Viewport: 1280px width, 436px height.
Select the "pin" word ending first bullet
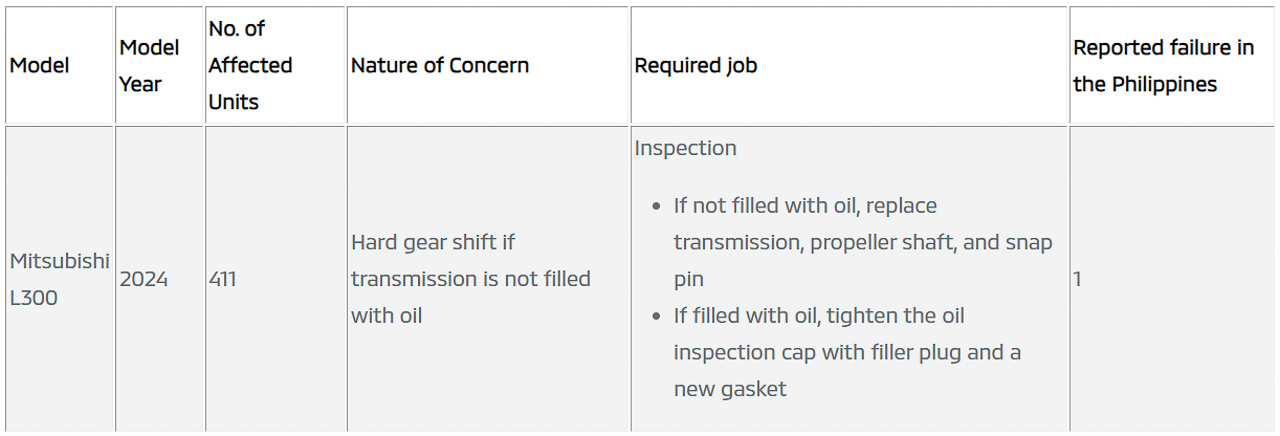click(x=690, y=279)
